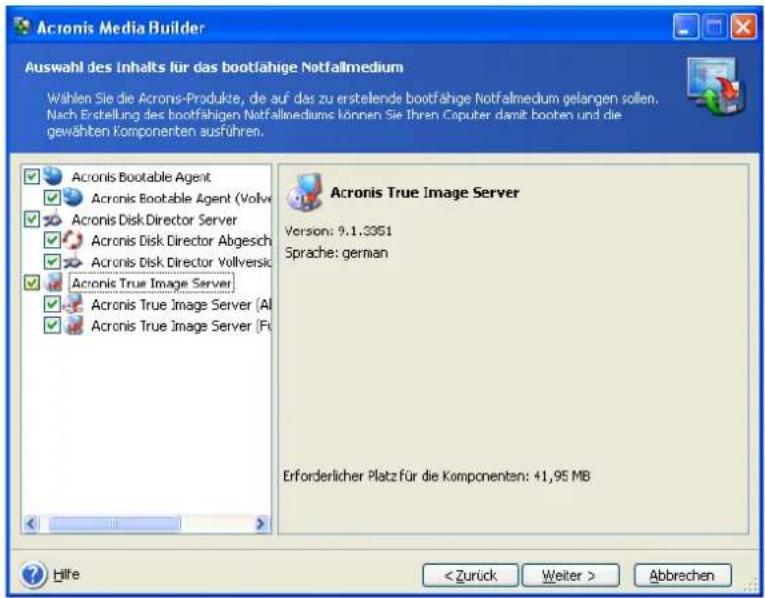Uncheck the Disk Director Vollversion checkbox
Screen dimensions: 765x598
point(52,262)
